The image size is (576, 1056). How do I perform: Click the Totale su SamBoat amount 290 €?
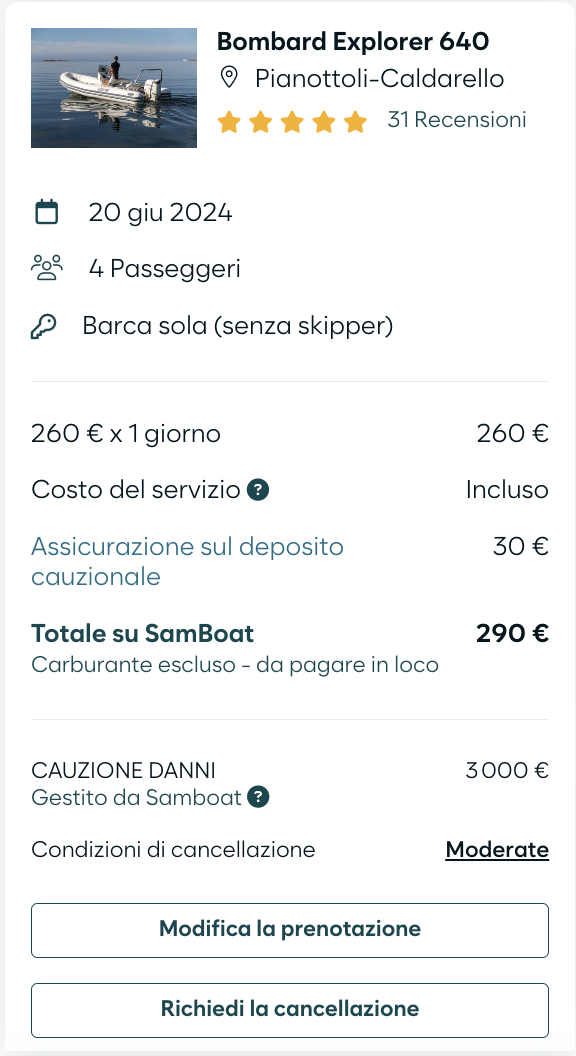point(513,634)
